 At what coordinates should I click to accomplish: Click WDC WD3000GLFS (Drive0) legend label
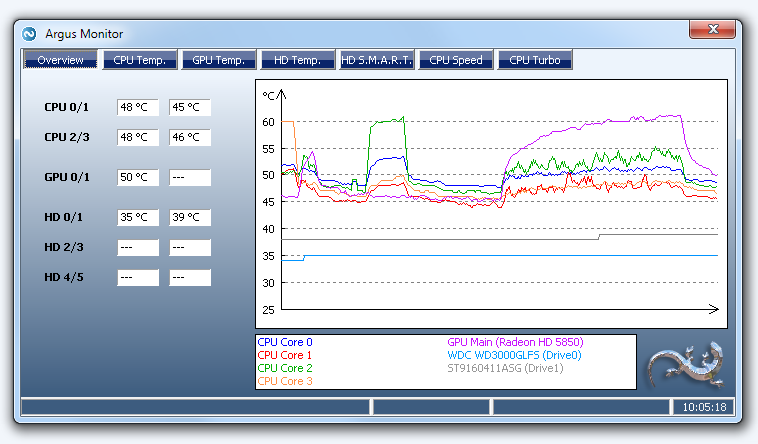[x=514, y=355]
